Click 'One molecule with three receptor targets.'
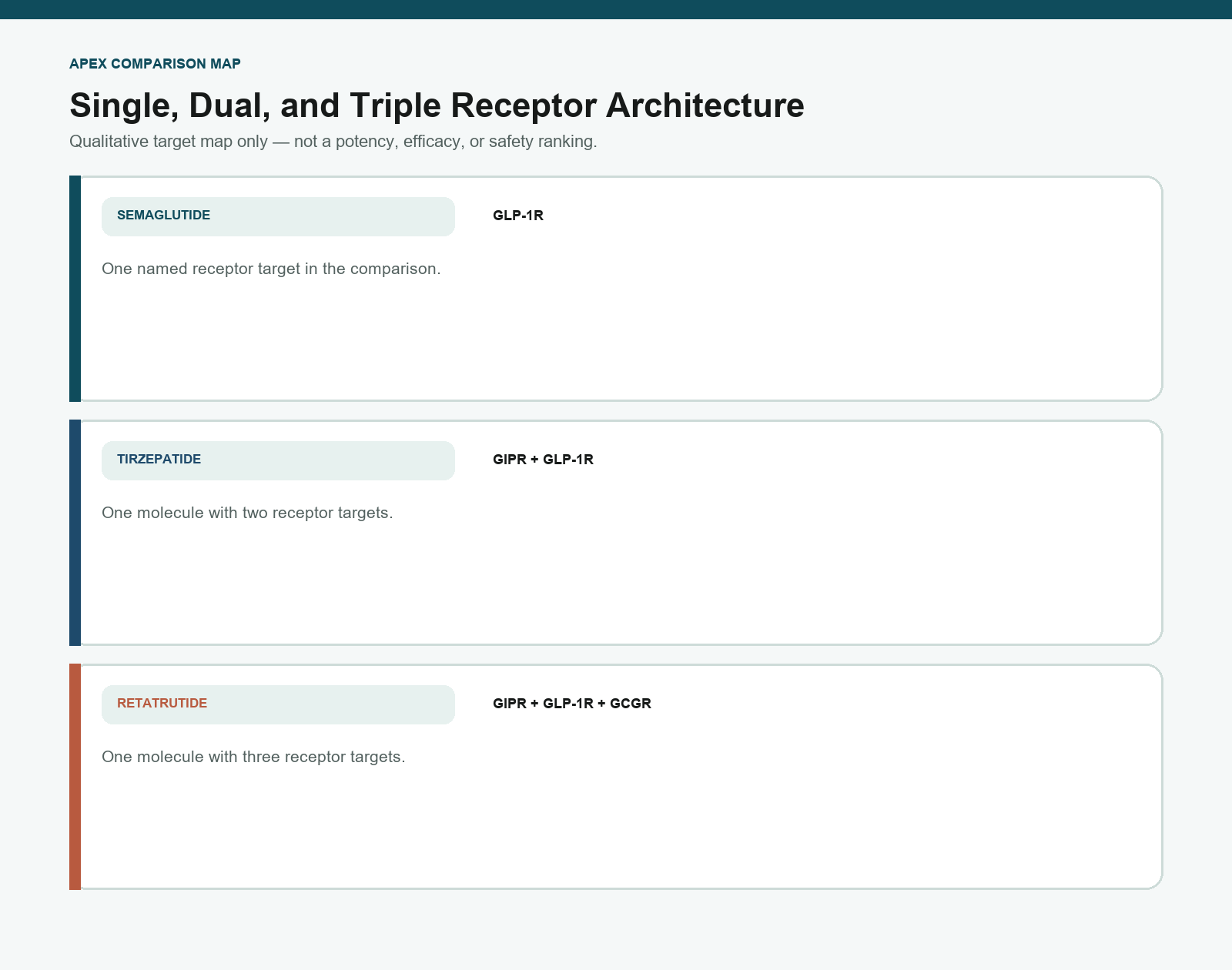Screen dimensions: 1232x970 (x=253, y=757)
